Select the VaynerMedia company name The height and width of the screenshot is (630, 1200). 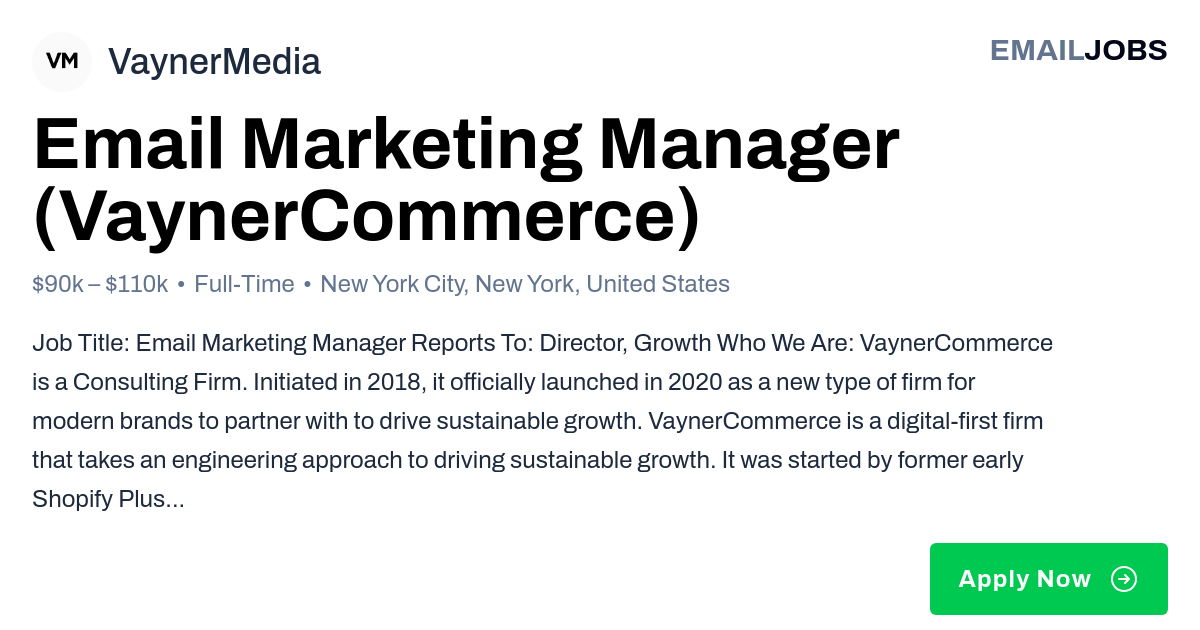(x=214, y=62)
